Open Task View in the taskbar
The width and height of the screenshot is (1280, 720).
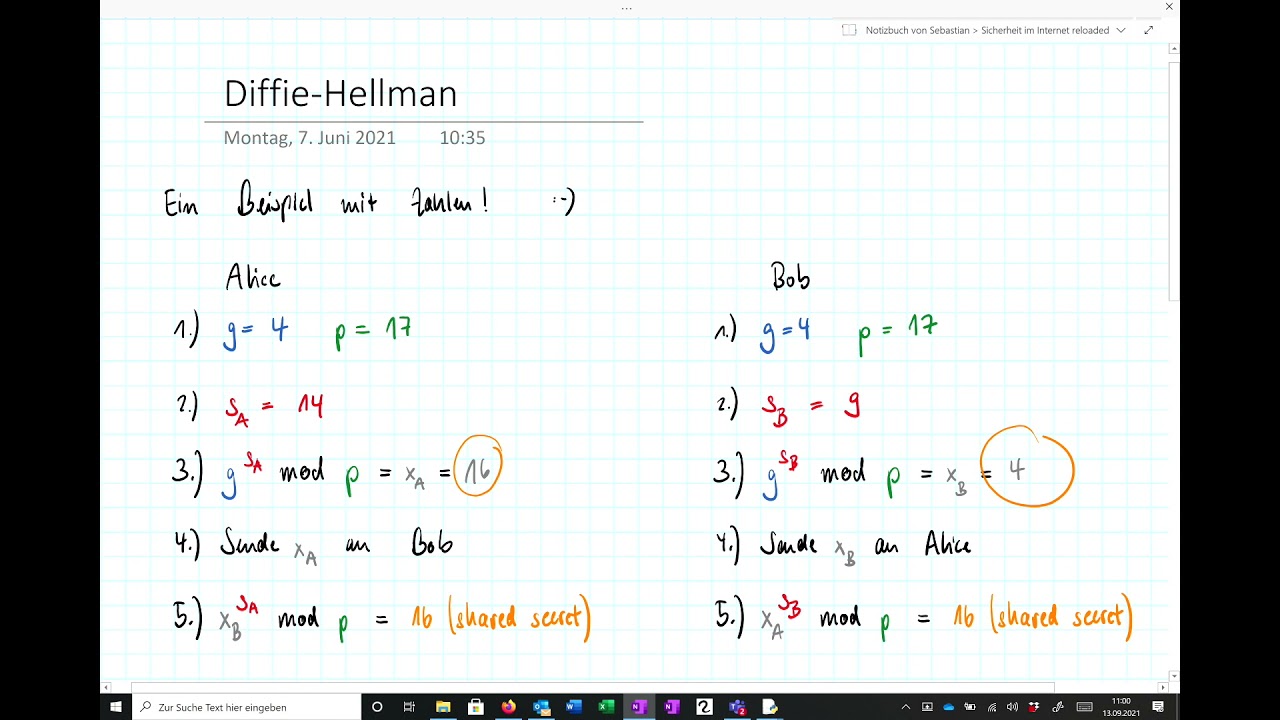[409, 707]
